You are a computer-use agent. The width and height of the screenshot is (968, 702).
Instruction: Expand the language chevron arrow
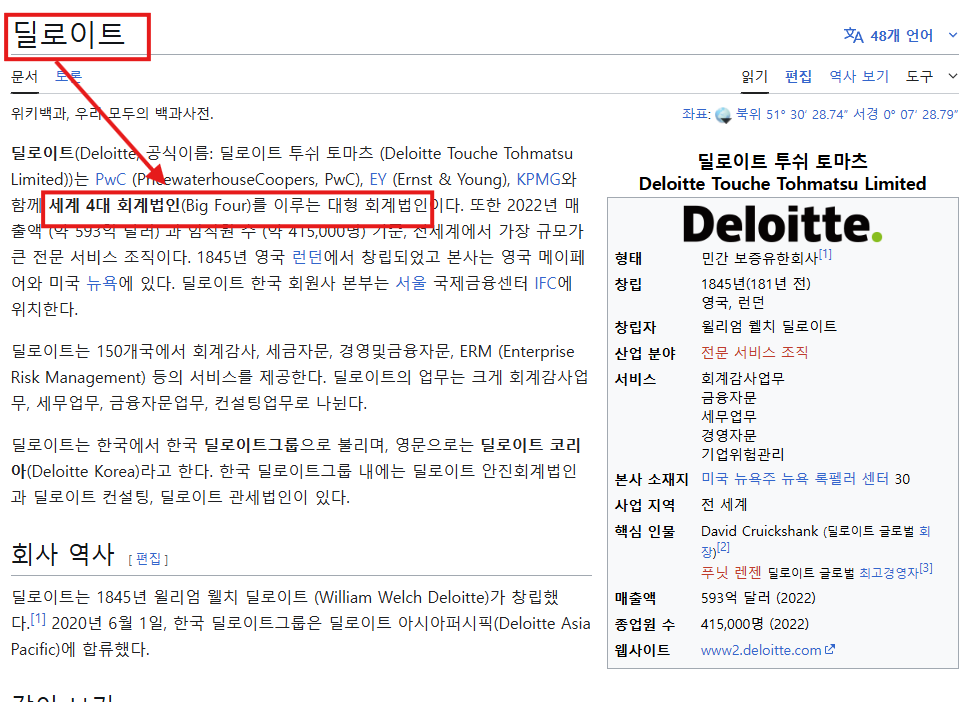pyautogui.click(x=953, y=35)
